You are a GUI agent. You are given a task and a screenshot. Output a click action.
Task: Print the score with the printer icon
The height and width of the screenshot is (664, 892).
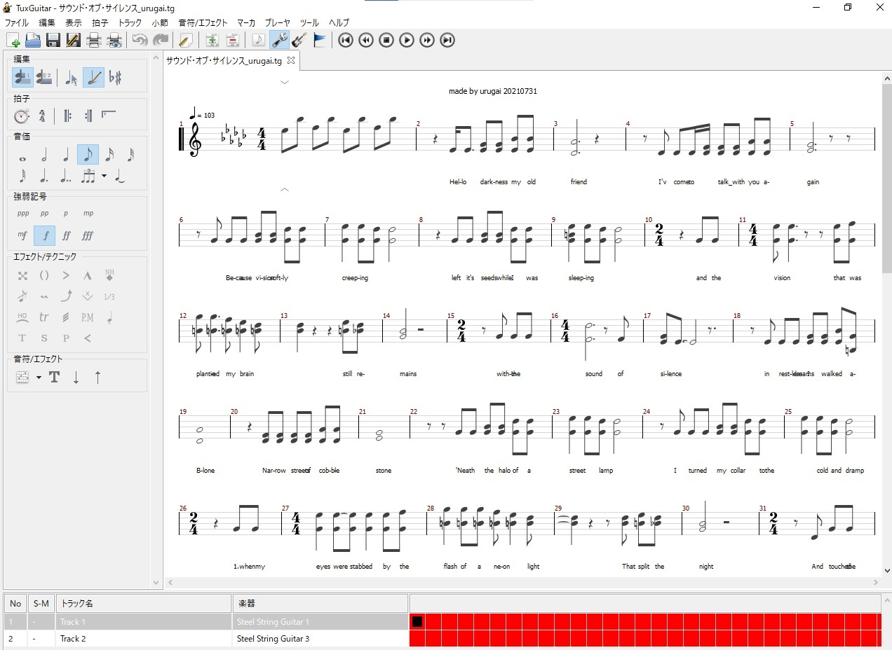pos(94,40)
